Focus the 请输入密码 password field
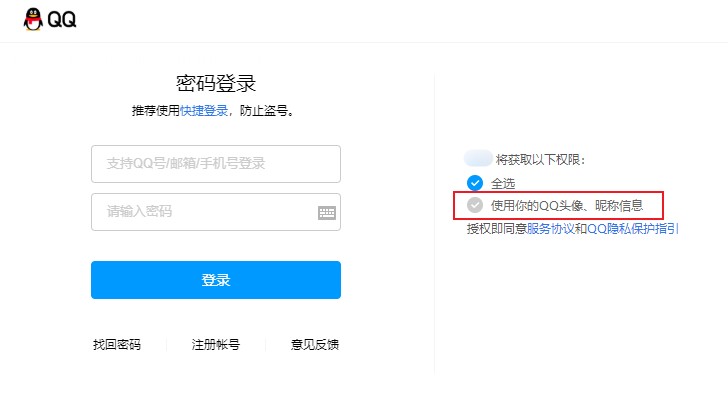The image size is (728, 399). [216, 212]
